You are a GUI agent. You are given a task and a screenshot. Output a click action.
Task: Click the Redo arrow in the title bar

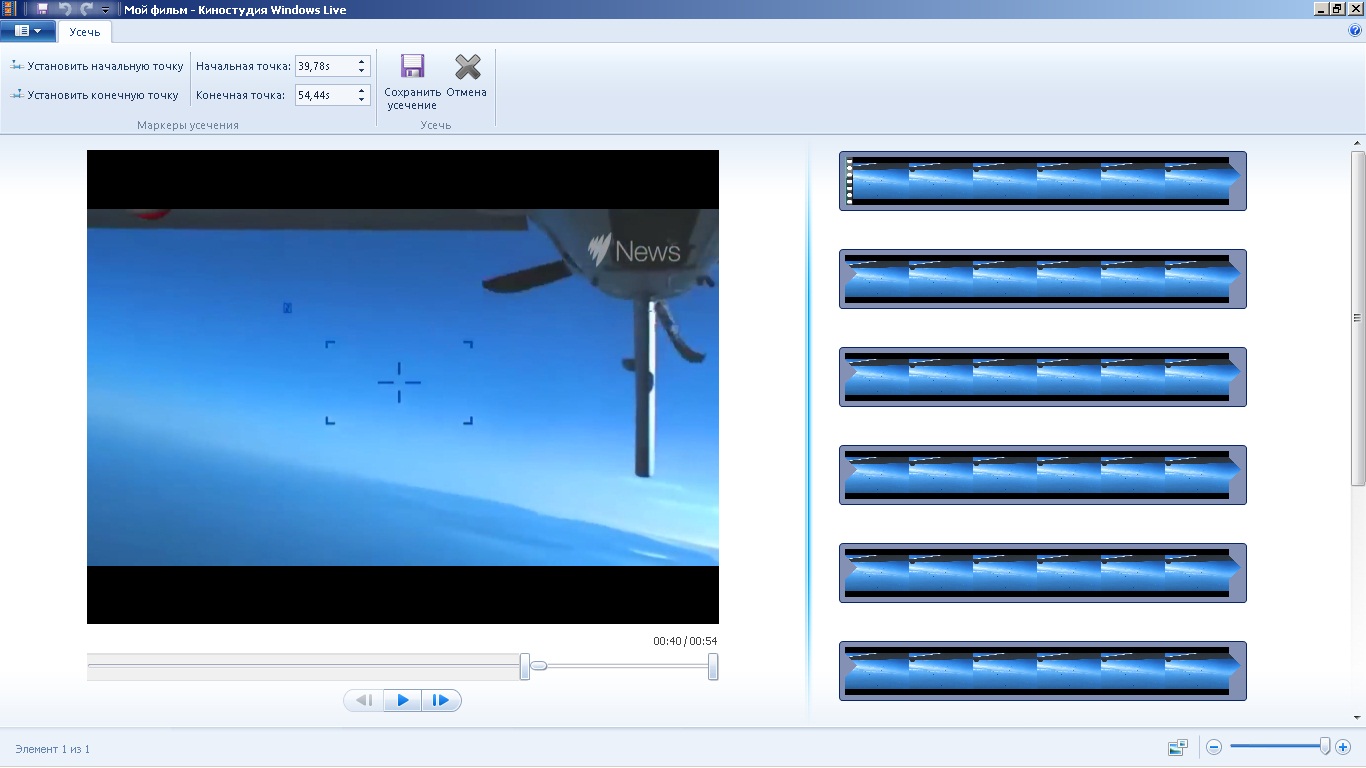click(x=86, y=9)
